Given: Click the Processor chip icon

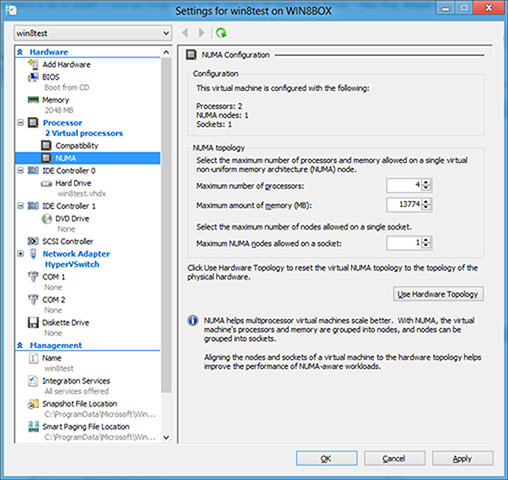Looking at the screenshot, I should click(33, 123).
